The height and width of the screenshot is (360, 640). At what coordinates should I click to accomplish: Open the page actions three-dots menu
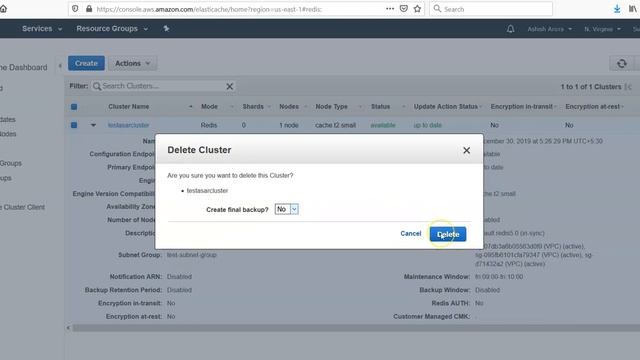(390, 9)
